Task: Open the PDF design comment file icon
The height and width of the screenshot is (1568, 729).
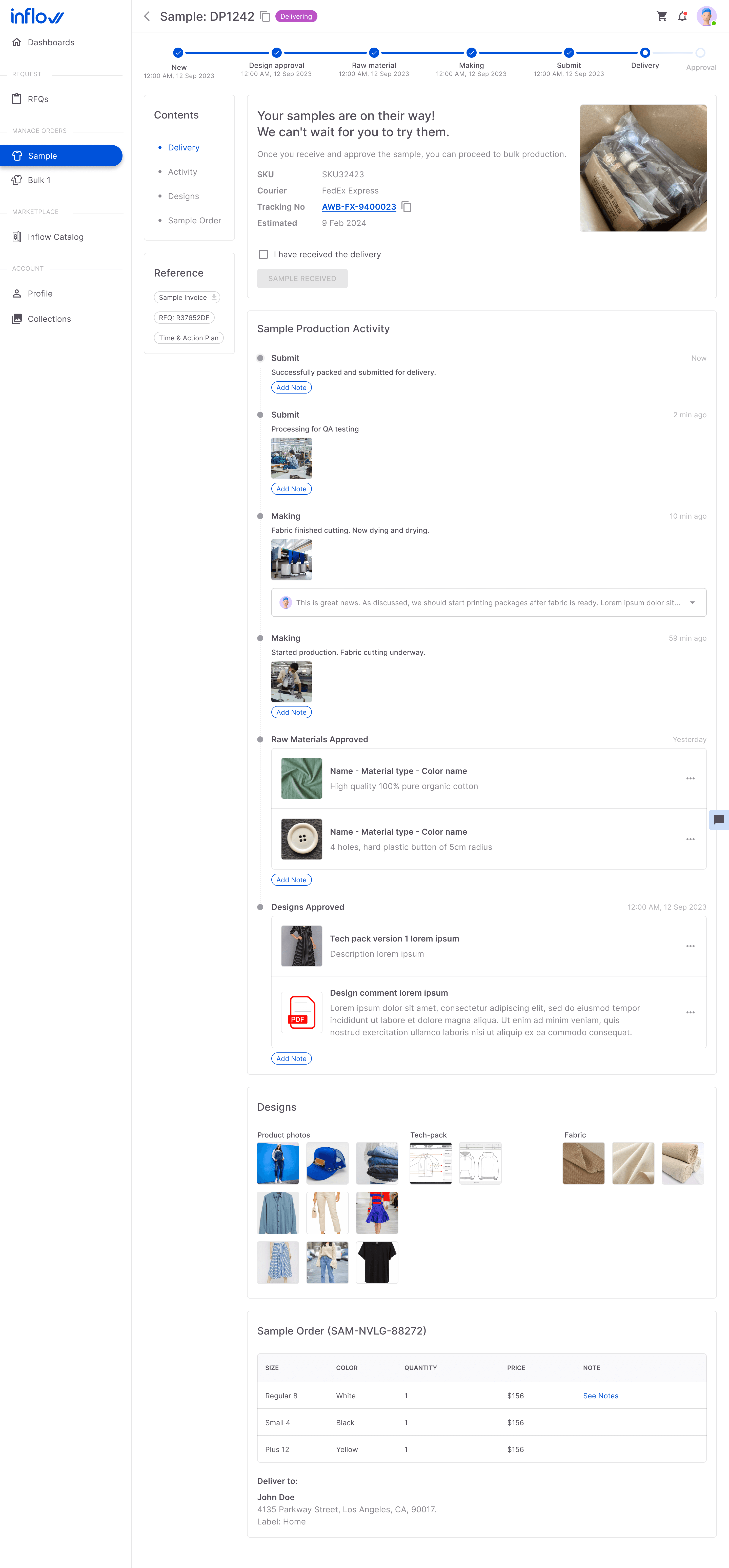Action: click(302, 1012)
